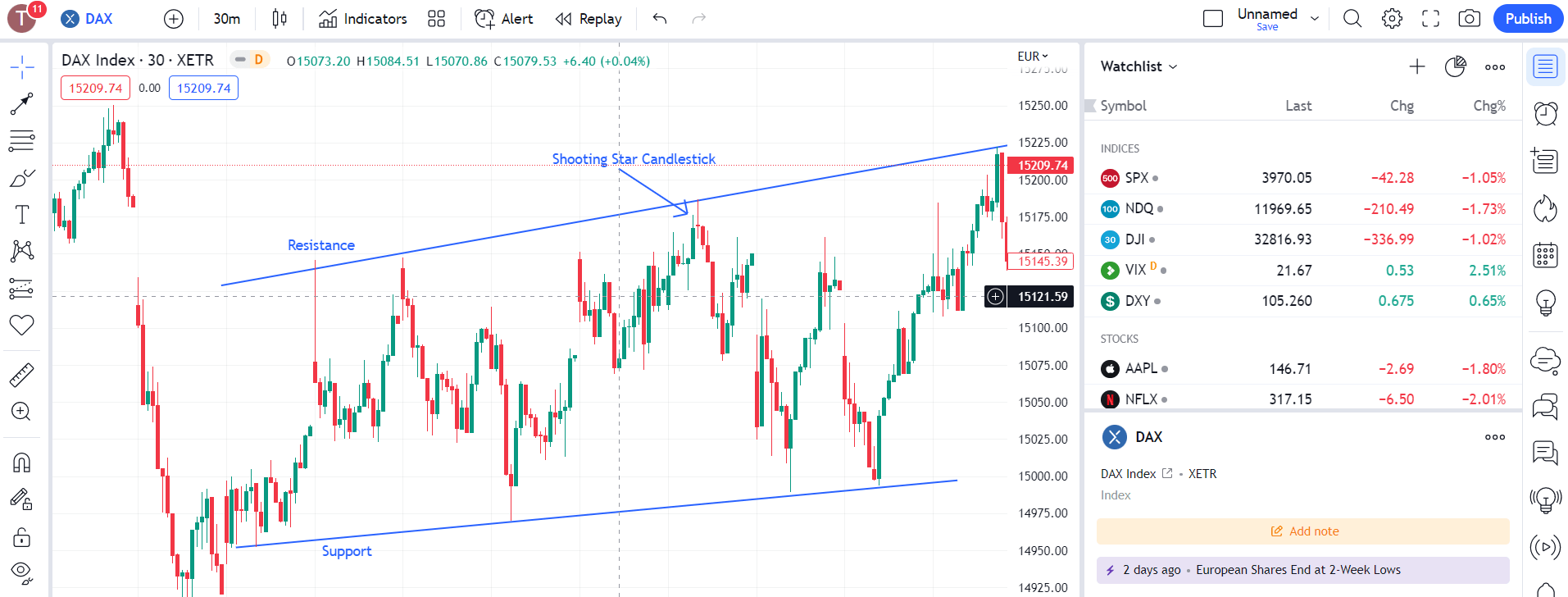Open the Fibonacci and Gann tools

click(x=22, y=141)
